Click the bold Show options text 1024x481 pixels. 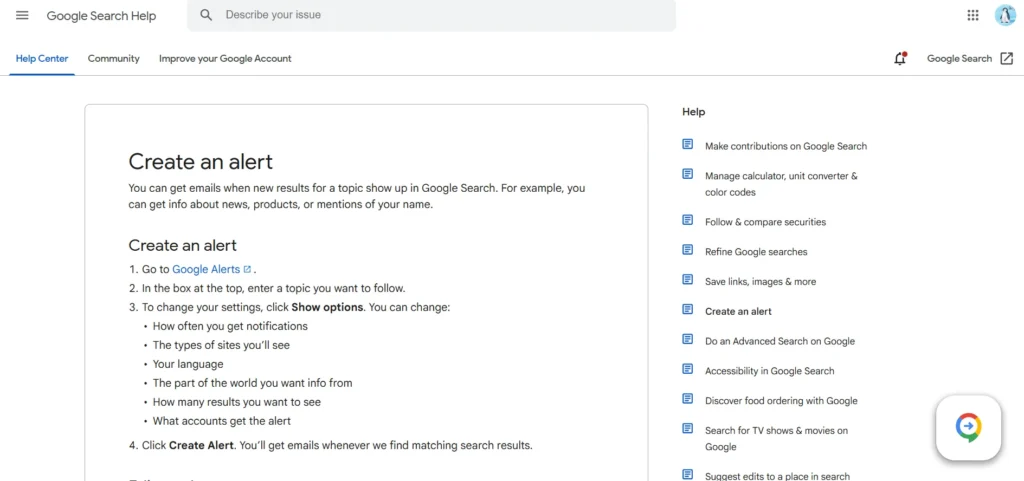[x=327, y=307]
